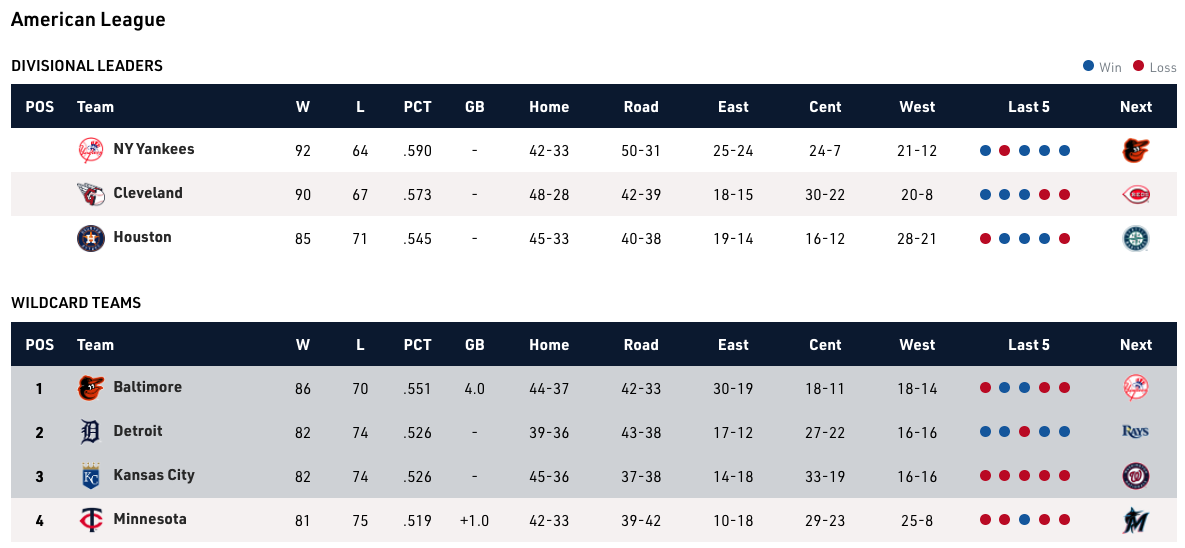The width and height of the screenshot is (1185, 548).
Task: Click the Baltimore Orioles logo in wildcard table
Action: [x=91, y=388]
